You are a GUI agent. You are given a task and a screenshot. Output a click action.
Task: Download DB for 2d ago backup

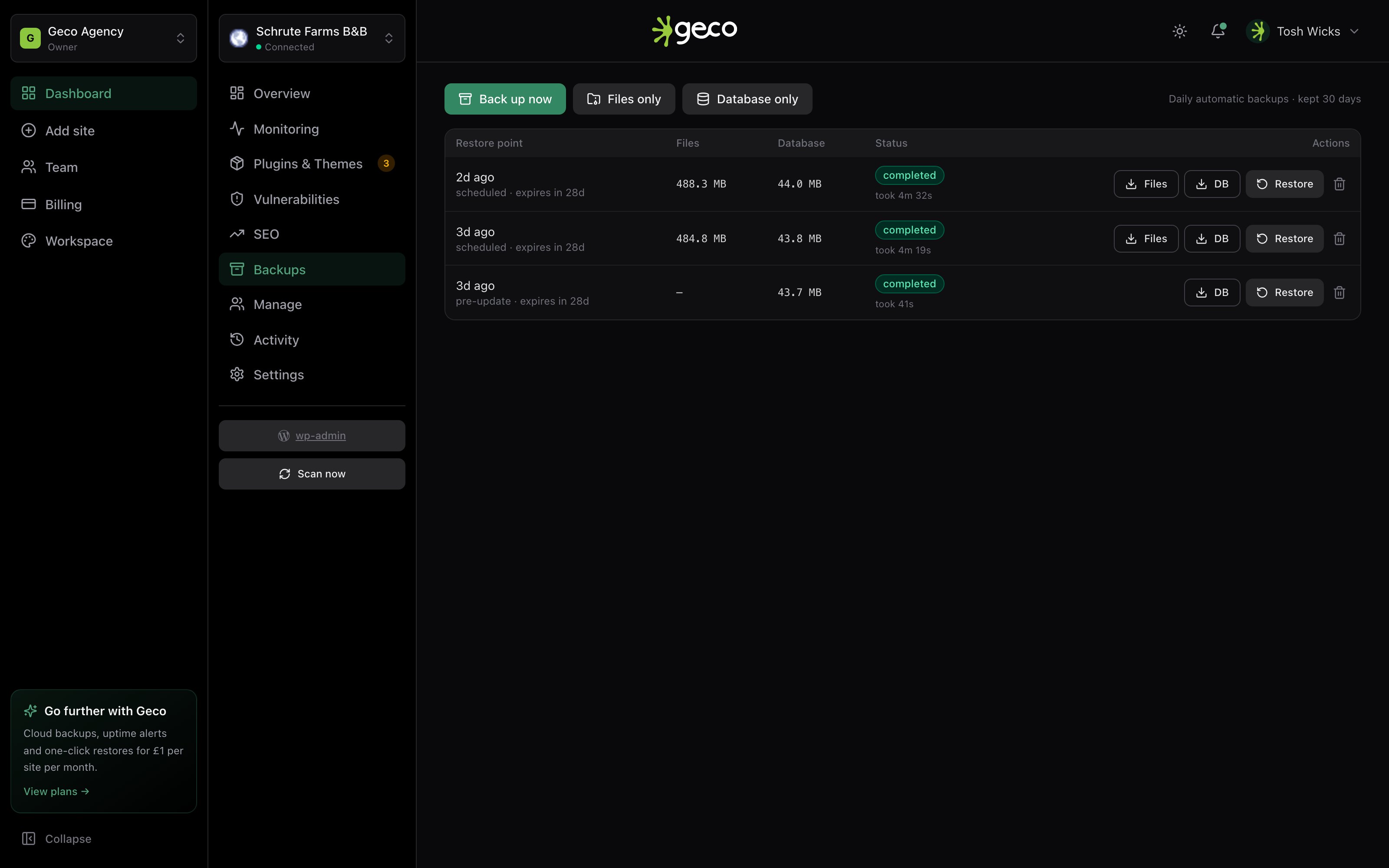pos(1212,184)
